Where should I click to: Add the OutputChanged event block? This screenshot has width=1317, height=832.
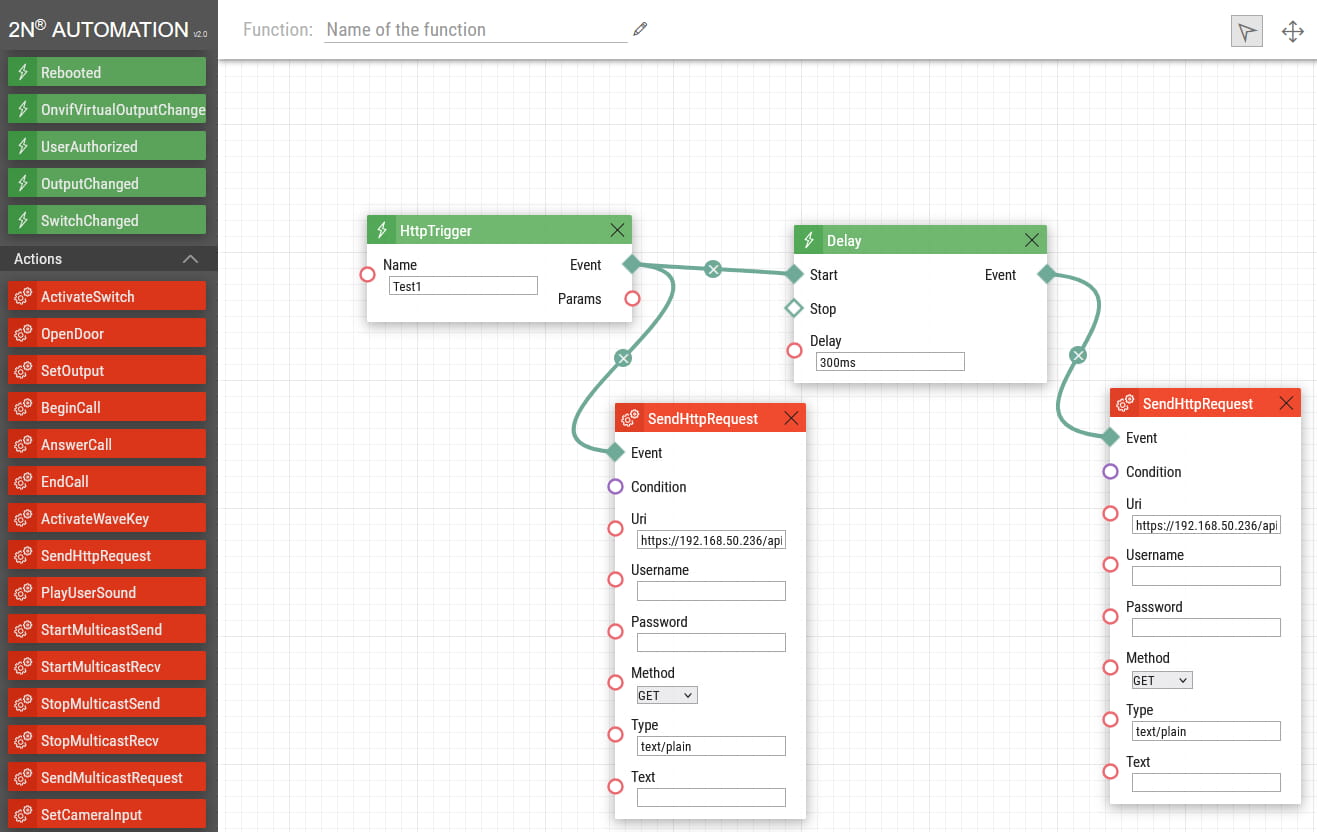107,183
